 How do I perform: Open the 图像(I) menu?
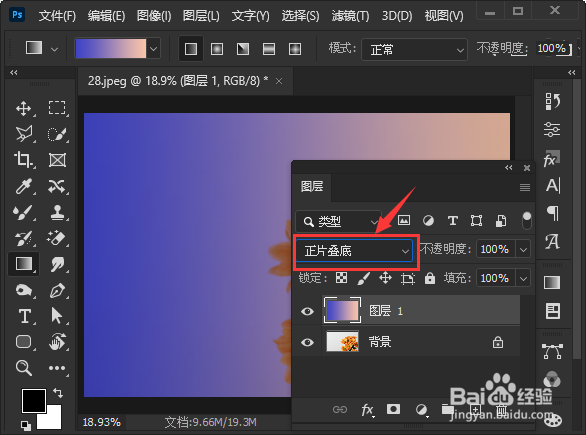tap(154, 16)
